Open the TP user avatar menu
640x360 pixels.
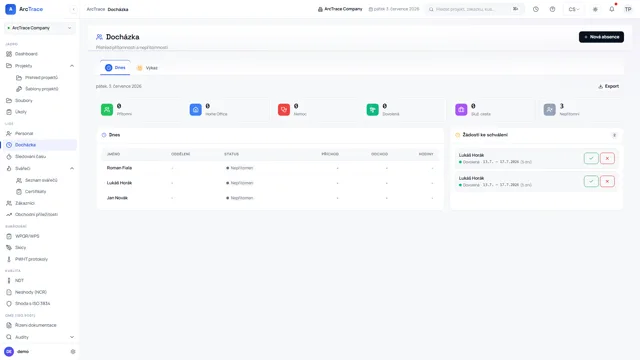pos(628,9)
